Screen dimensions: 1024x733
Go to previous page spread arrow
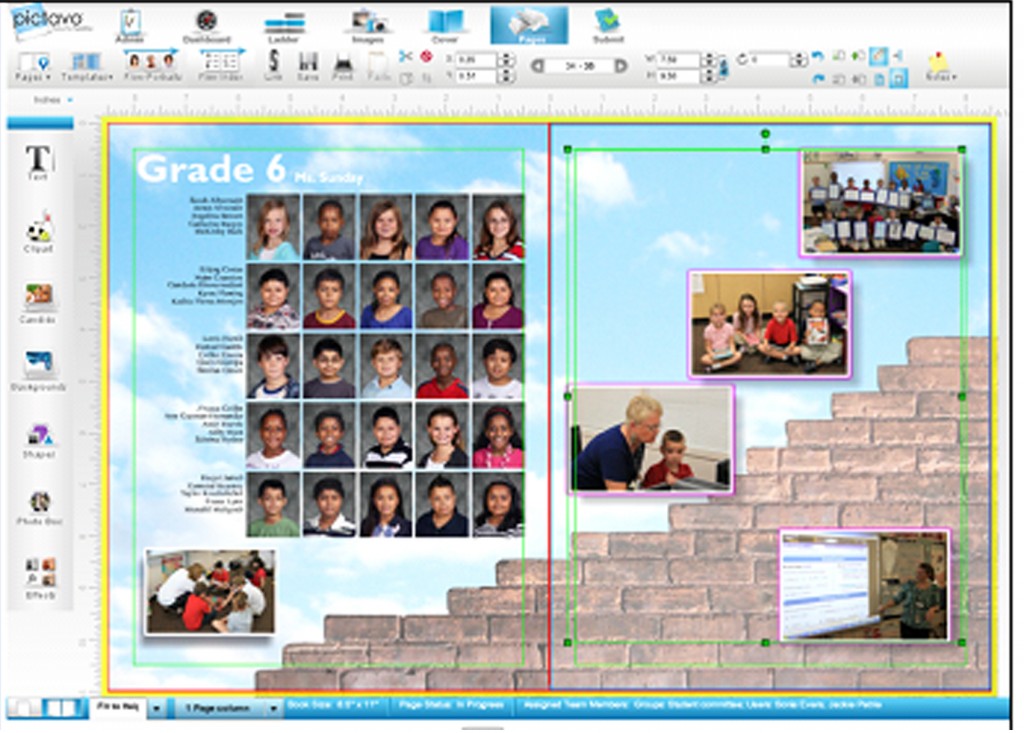pos(537,66)
